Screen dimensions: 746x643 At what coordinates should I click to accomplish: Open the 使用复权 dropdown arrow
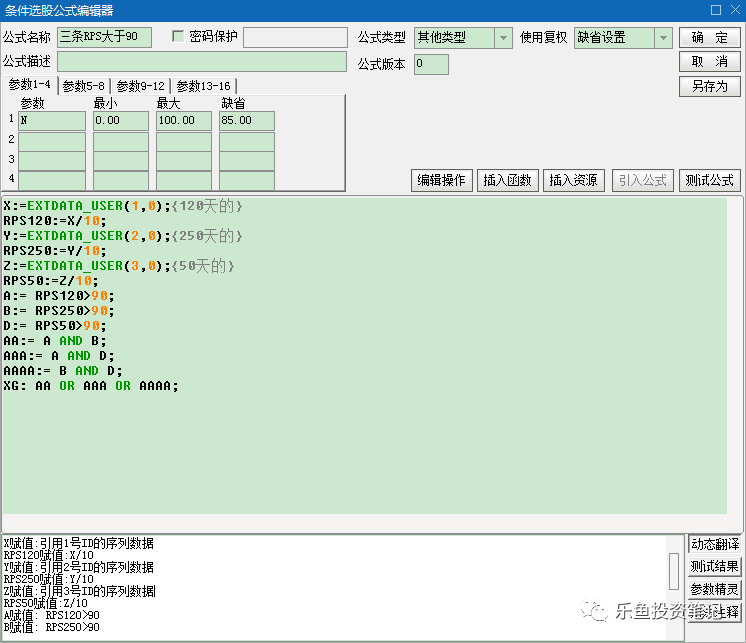click(x=663, y=38)
